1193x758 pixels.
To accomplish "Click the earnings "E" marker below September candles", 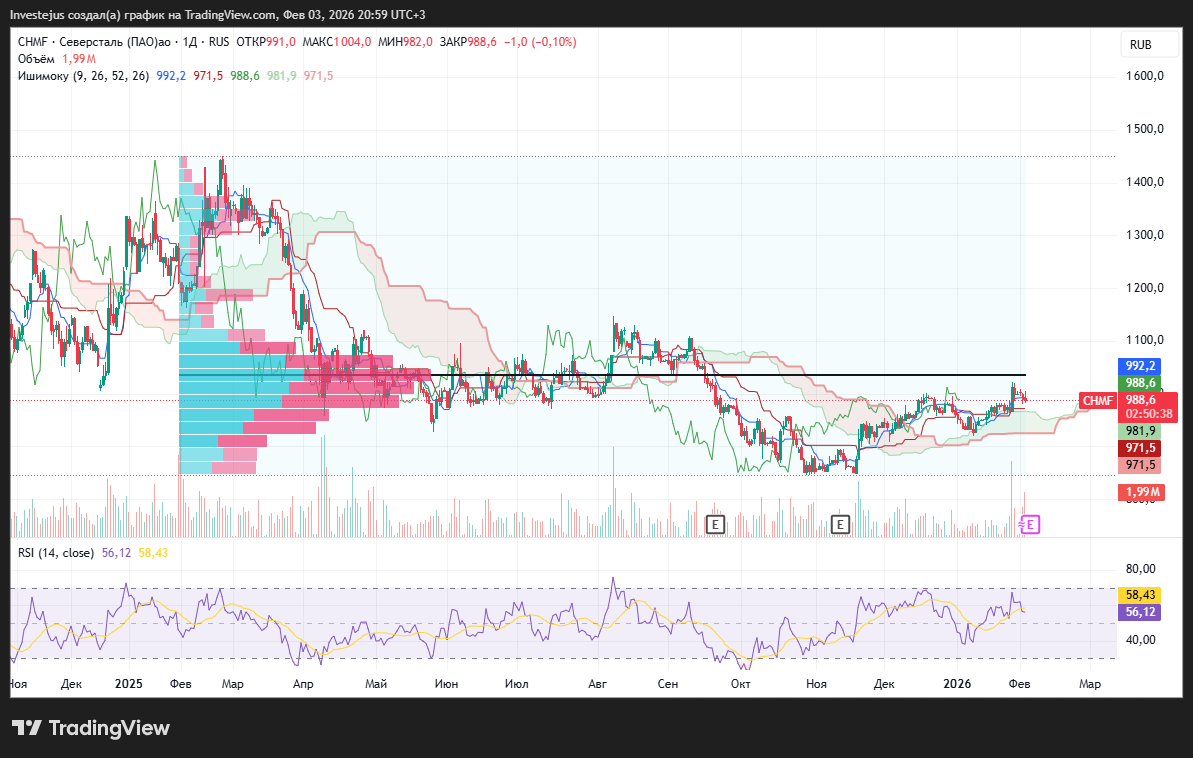I will (x=715, y=524).
